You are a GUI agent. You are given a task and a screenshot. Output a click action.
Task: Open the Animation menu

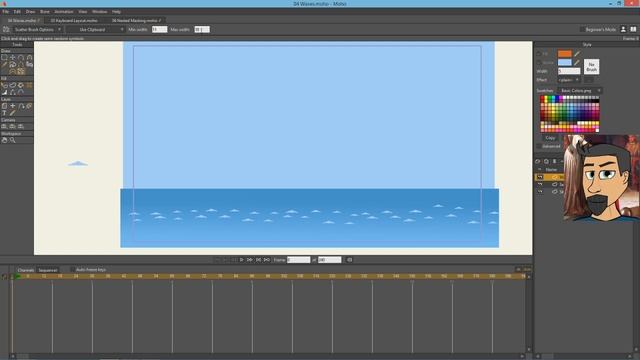pos(64,12)
